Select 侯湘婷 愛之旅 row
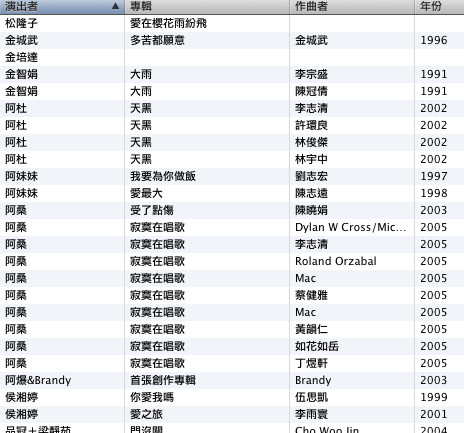The width and height of the screenshot is (464, 433). point(232,414)
